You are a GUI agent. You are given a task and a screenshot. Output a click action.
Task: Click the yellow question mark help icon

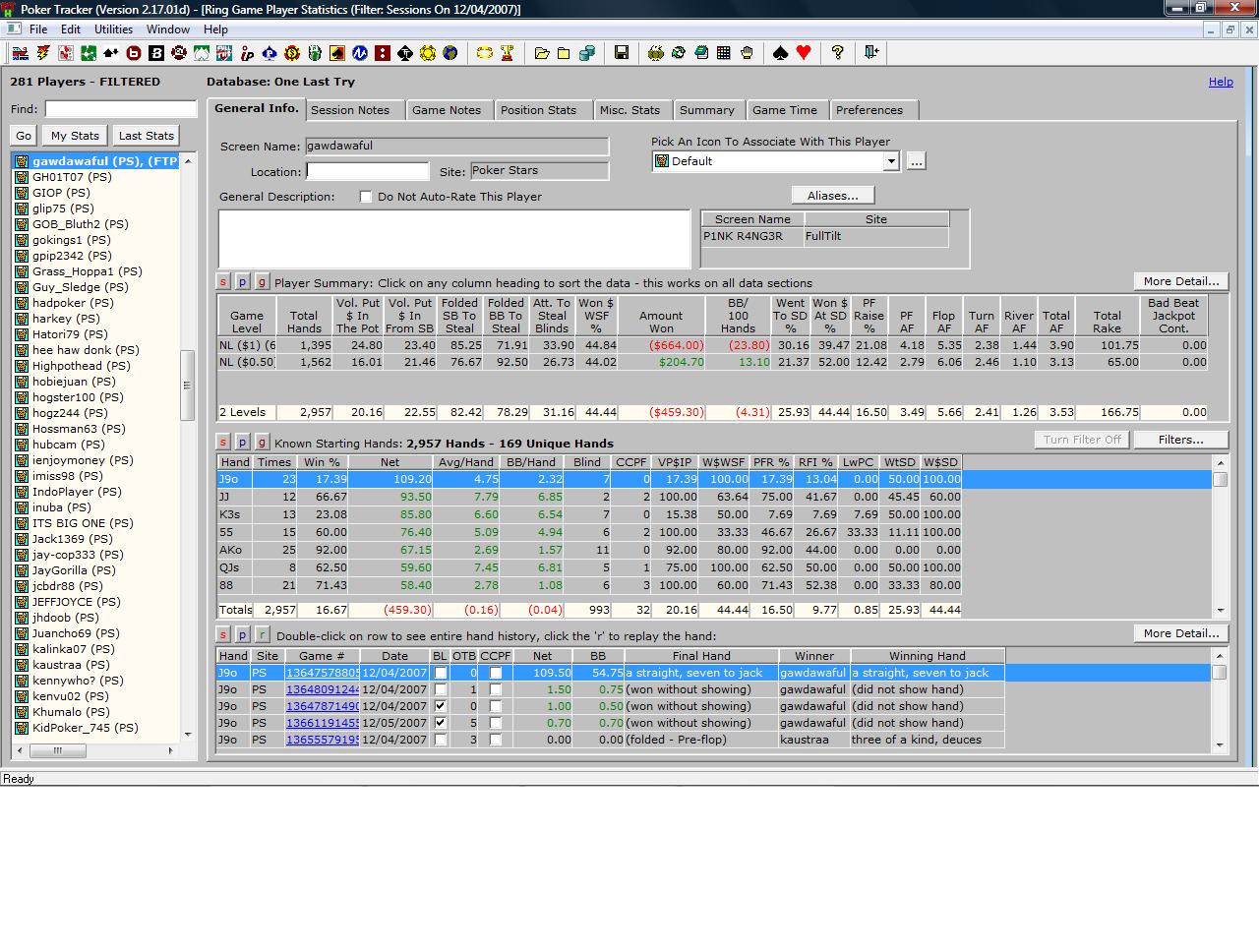pyautogui.click(x=837, y=53)
